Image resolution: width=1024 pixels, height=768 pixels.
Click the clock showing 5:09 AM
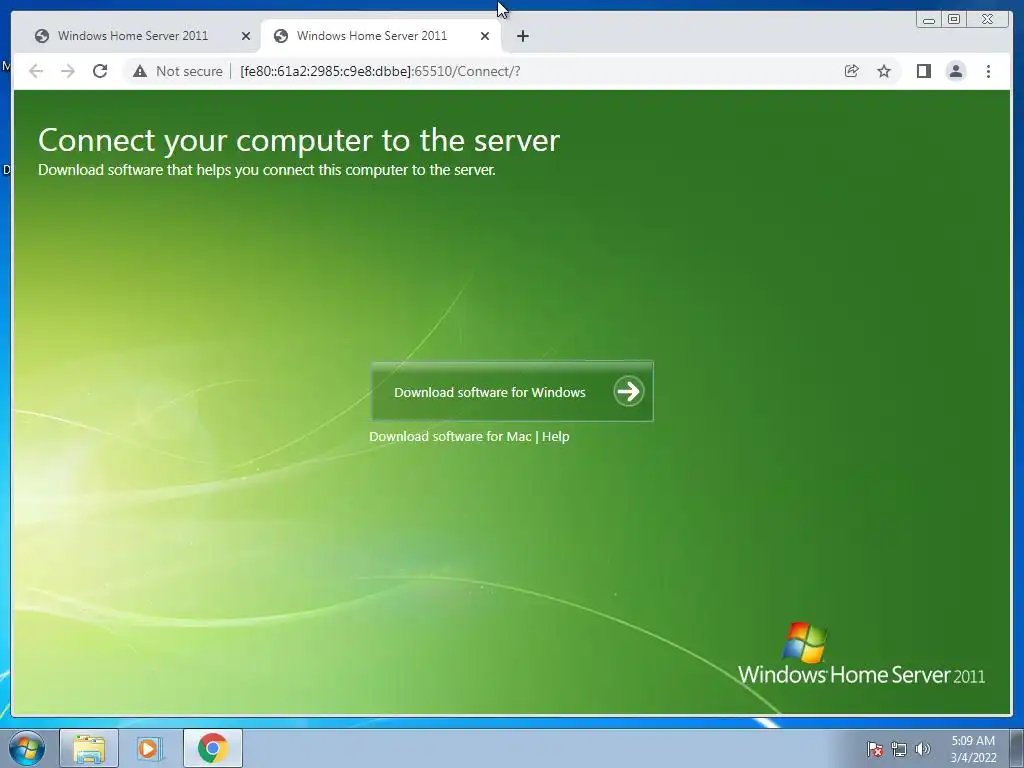pyautogui.click(x=973, y=749)
